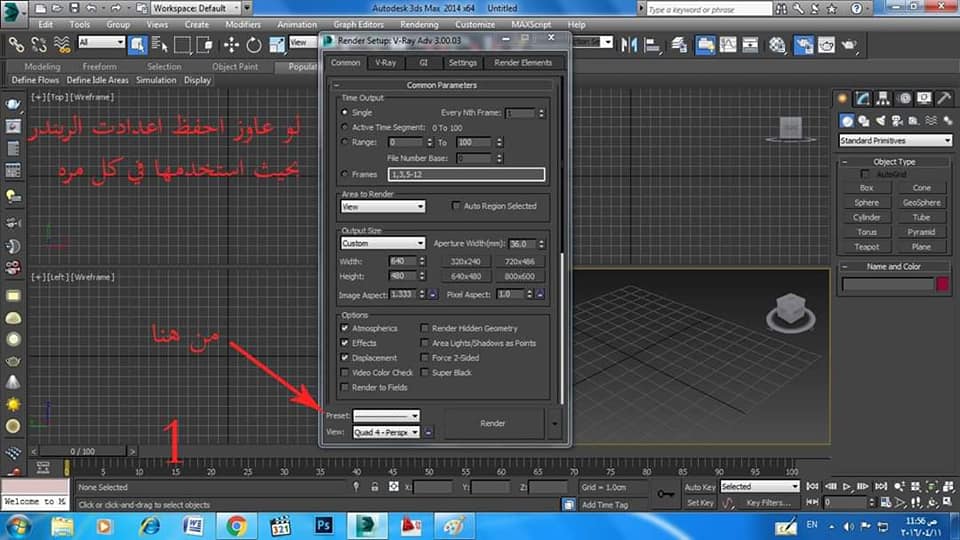Open the Selection filter All dropdown
960x540 pixels.
pyautogui.click(x=102, y=42)
